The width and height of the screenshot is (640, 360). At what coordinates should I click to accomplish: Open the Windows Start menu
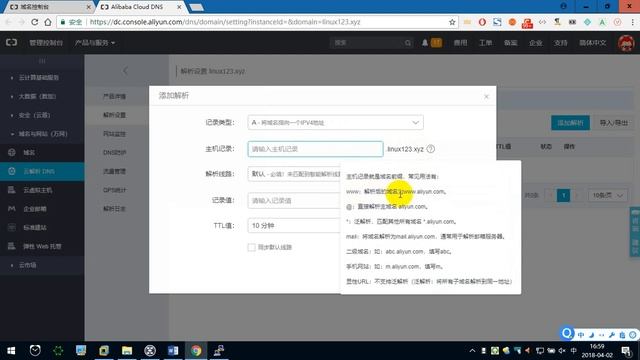tap(11, 351)
